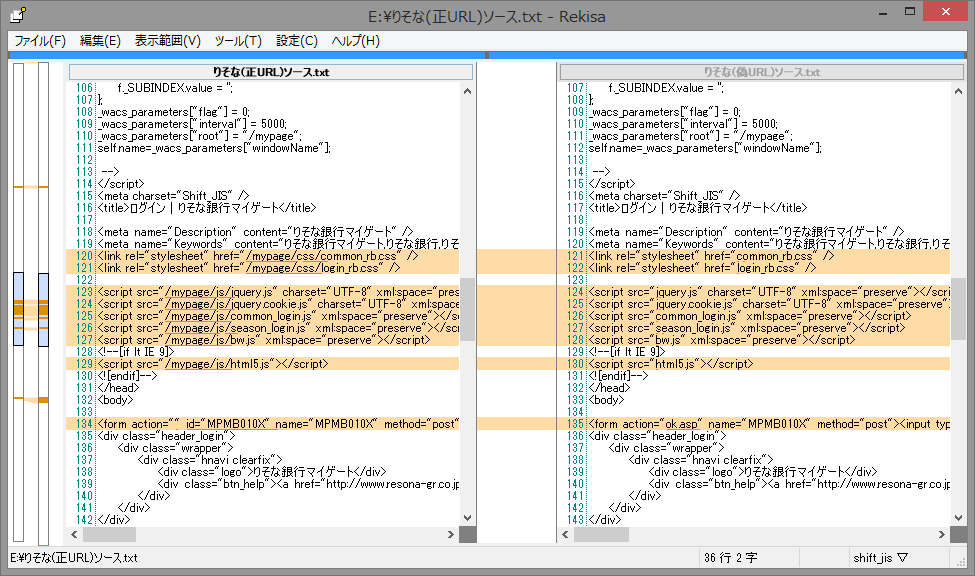Viewport: 975px width, 576px height.
Task: Click right pane vertical scroll up arrow
Action: [958, 91]
